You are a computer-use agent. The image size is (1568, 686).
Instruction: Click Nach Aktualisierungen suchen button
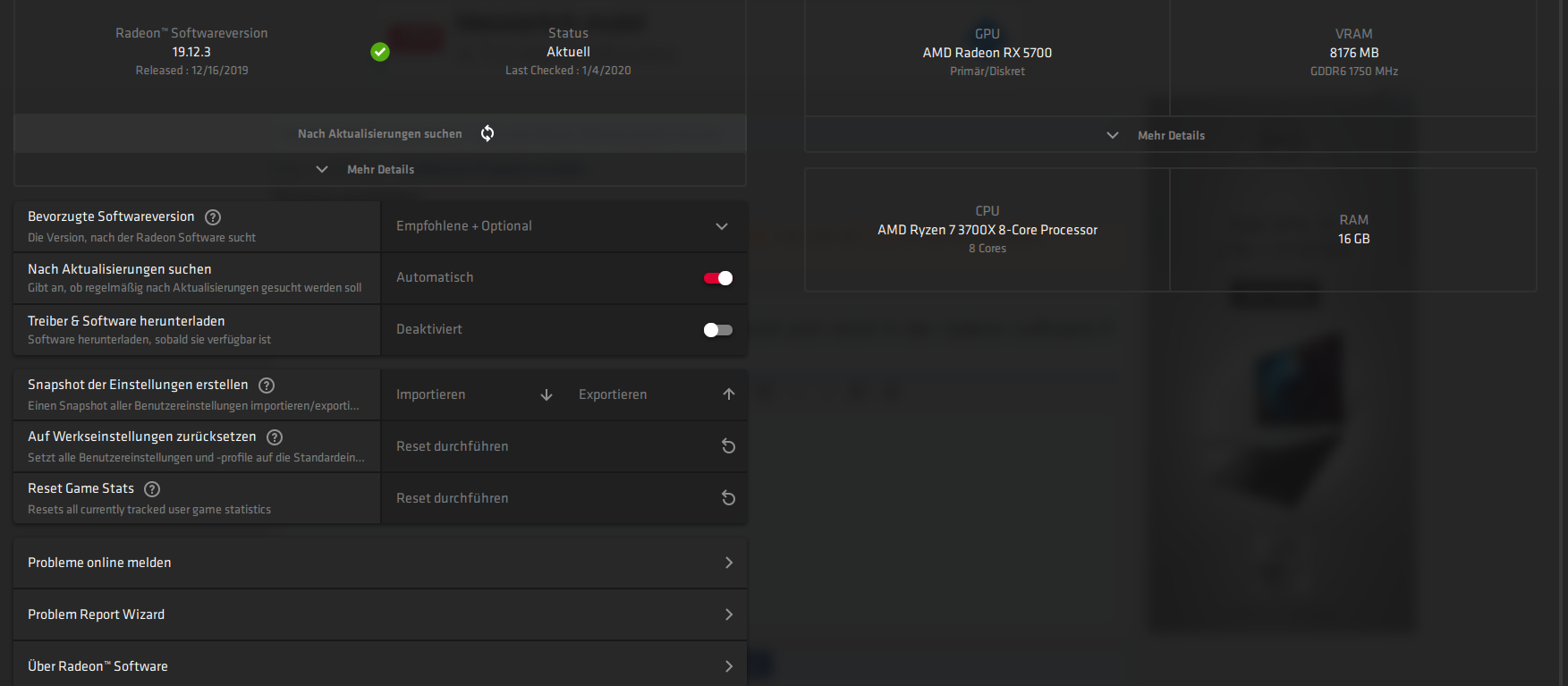point(380,133)
